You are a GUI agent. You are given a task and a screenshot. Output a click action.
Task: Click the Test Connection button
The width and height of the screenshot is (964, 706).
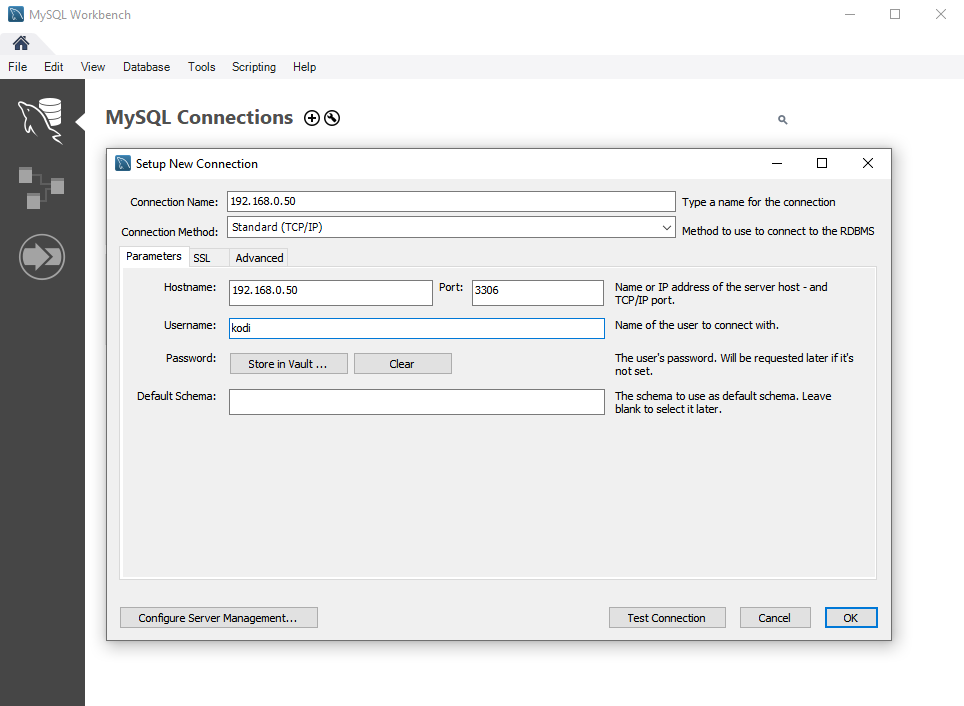coord(667,617)
